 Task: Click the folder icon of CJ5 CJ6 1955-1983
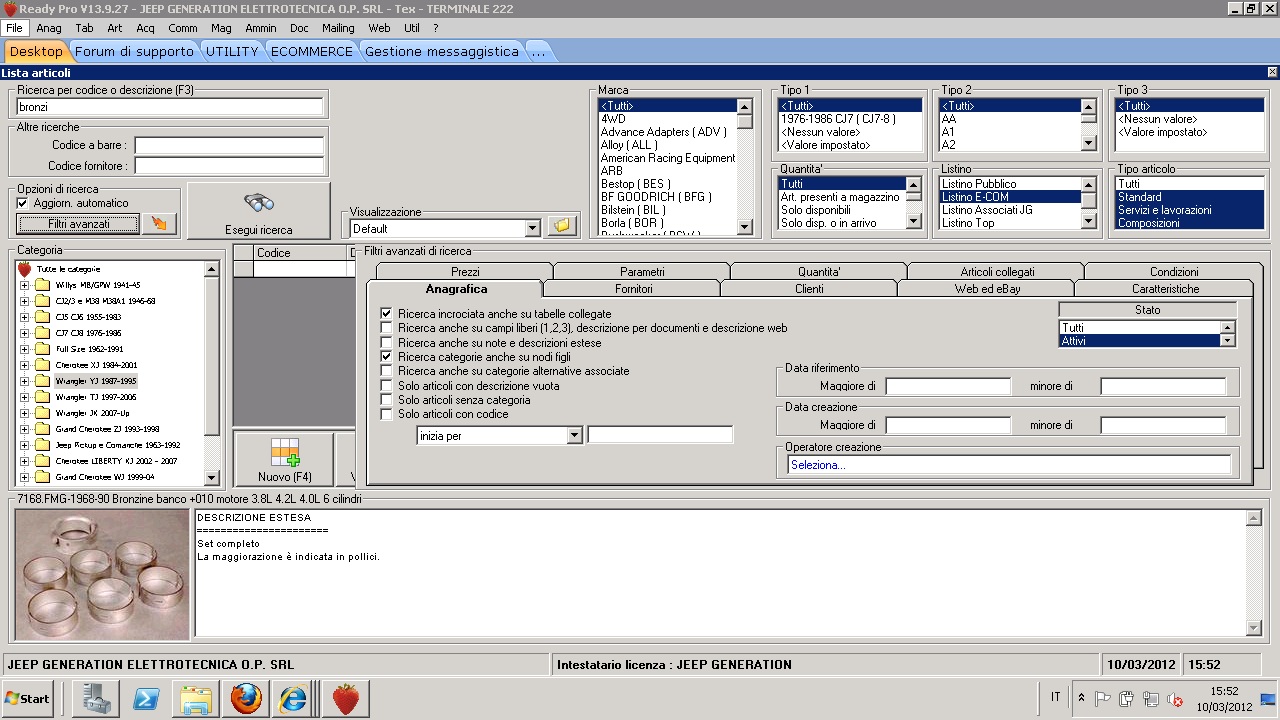point(42,317)
